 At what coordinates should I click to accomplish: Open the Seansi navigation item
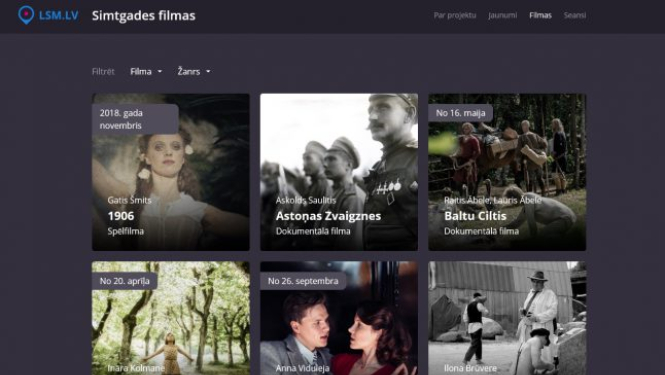click(575, 15)
